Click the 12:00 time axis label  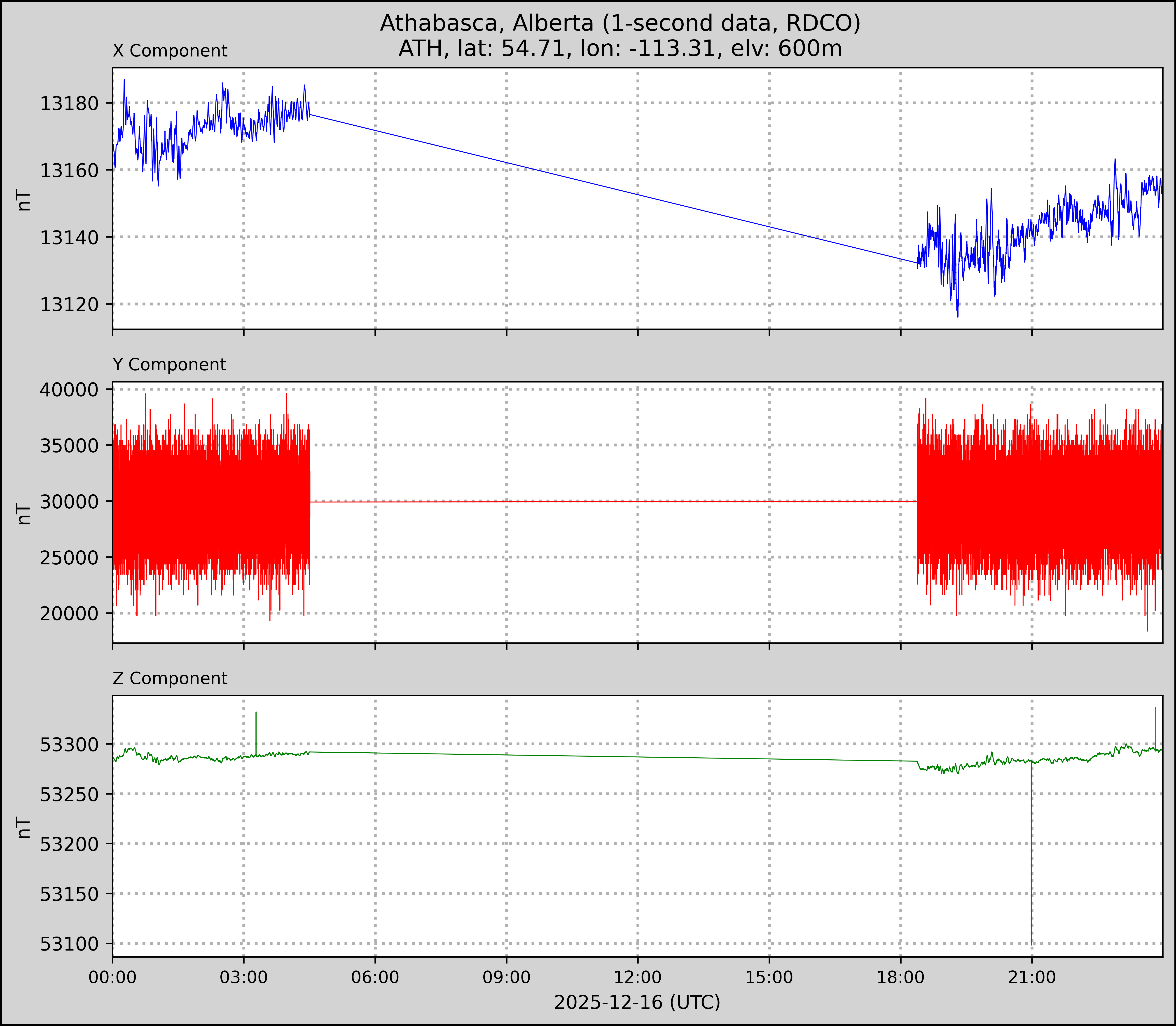click(x=638, y=977)
